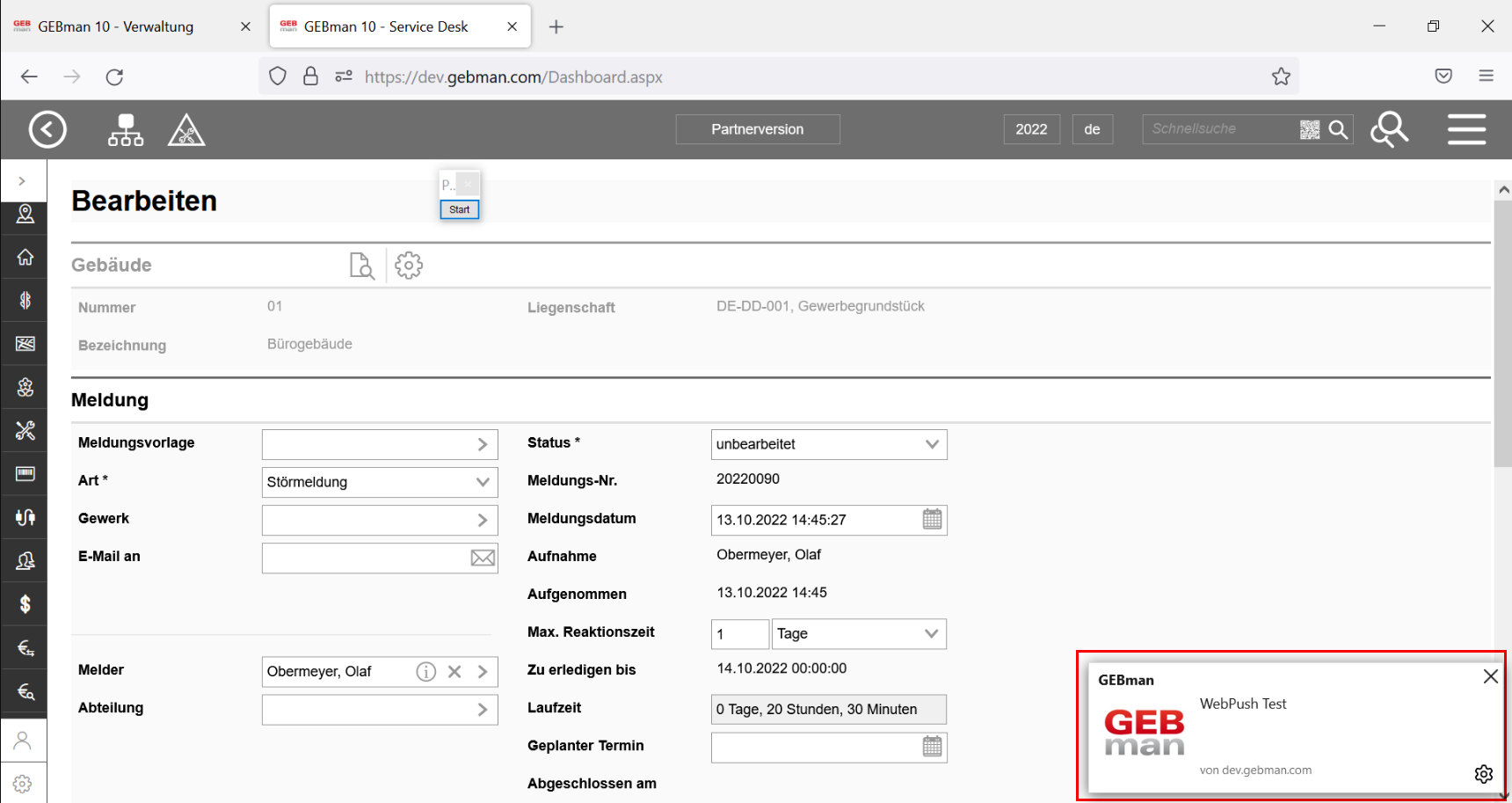Select the map plan sidebar icon
Image resolution: width=1512 pixels, height=803 pixels.
pyautogui.click(x=25, y=343)
